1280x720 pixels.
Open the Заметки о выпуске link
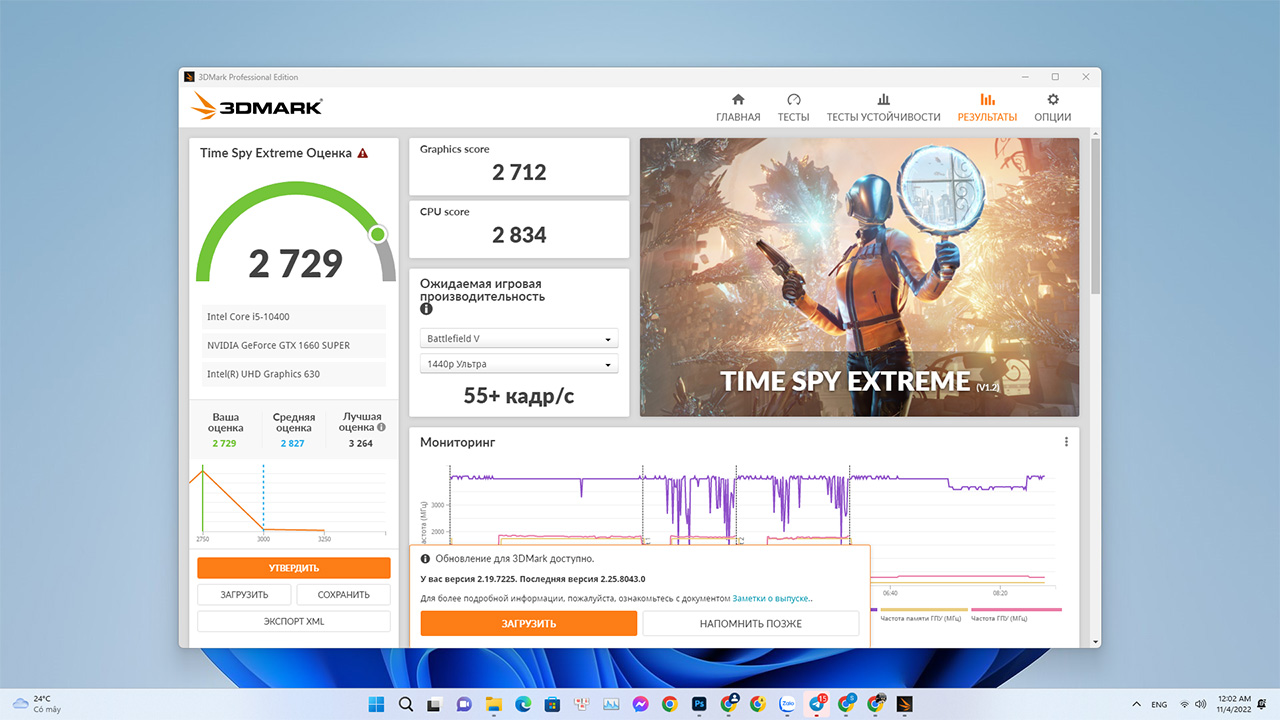coord(772,599)
